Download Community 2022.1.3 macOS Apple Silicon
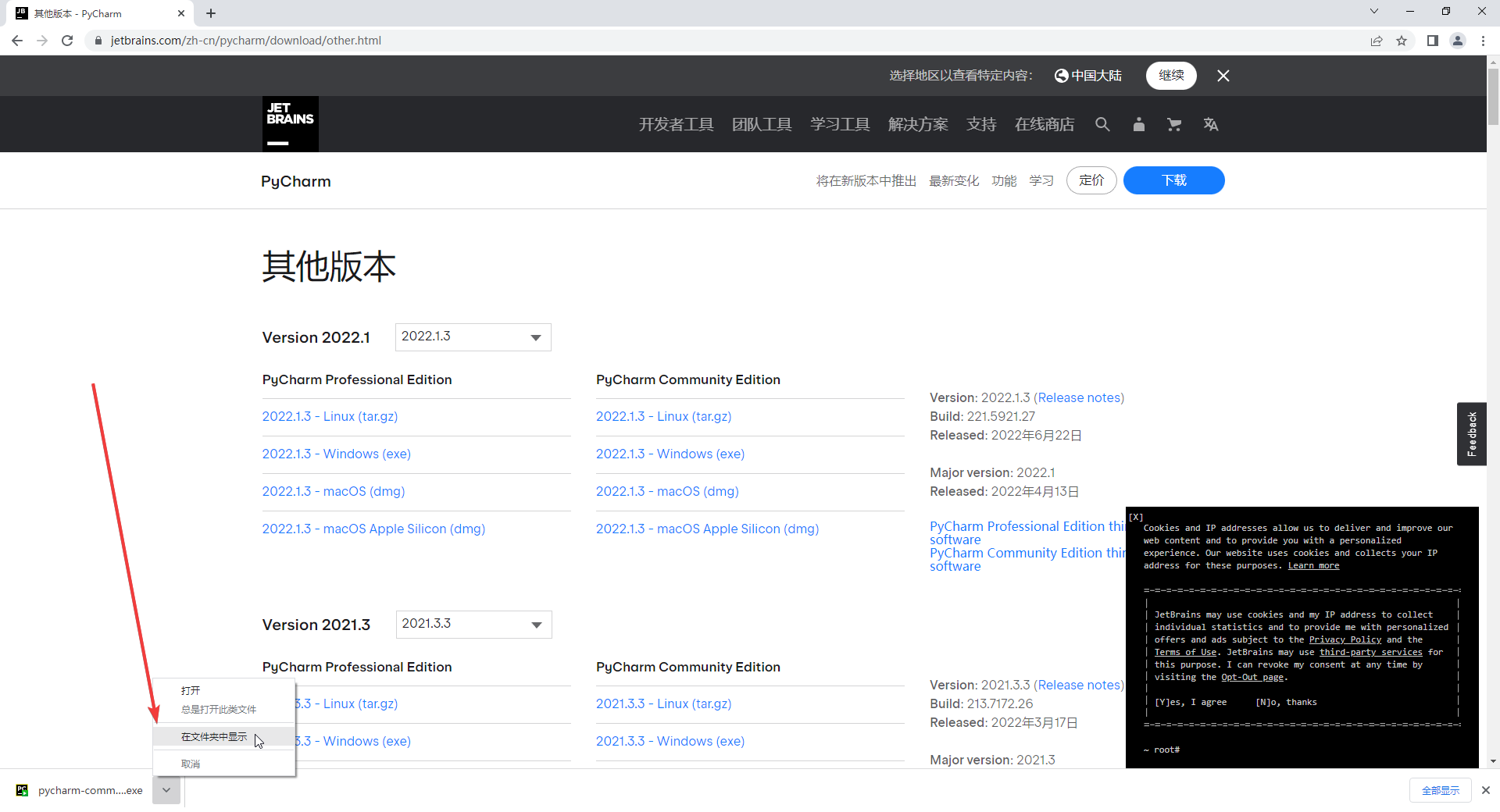Image resolution: width=1500 pixels, height=812 pixels. pos(708,529)
